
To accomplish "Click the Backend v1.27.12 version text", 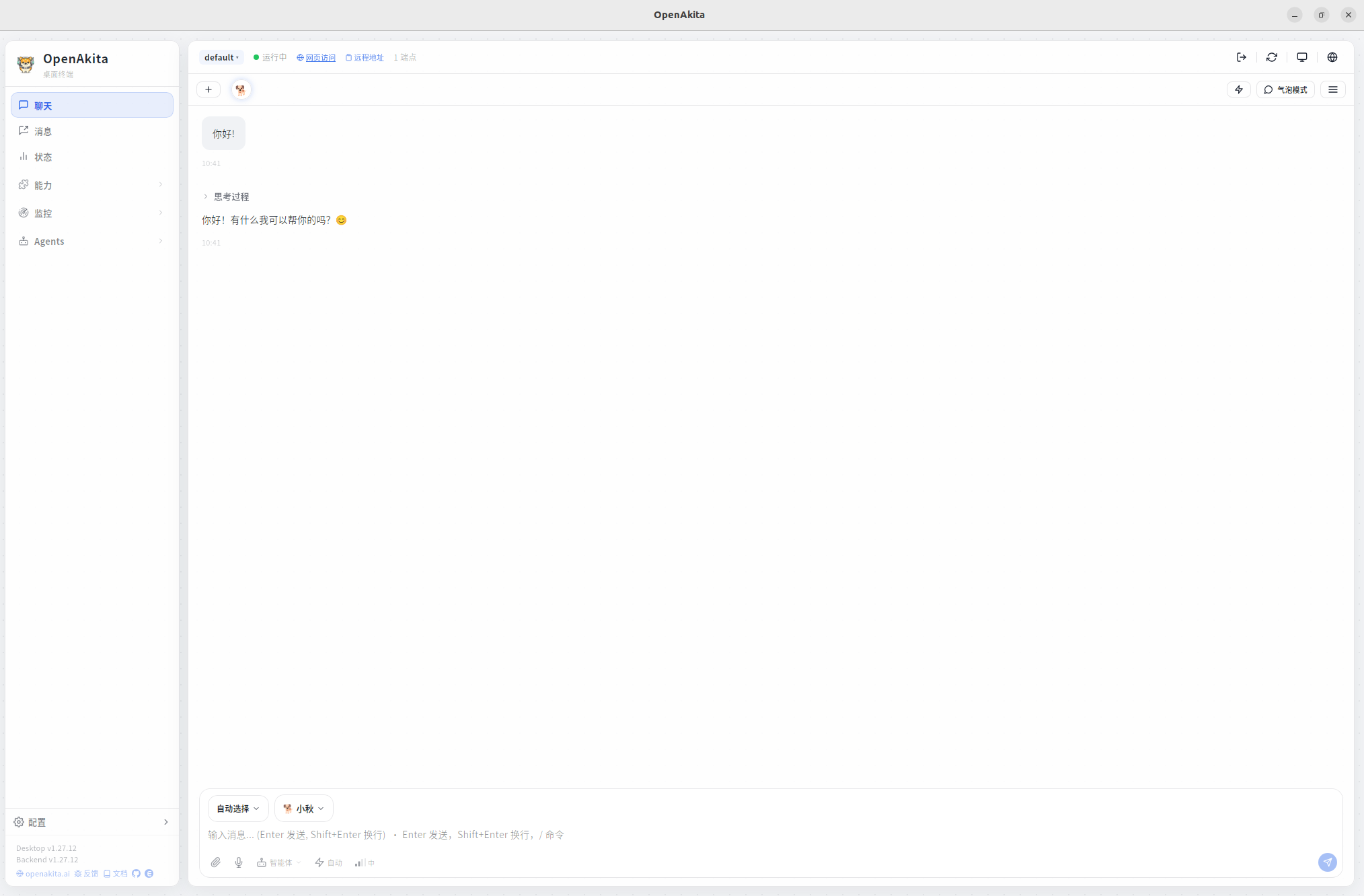I will pos(47,860).
